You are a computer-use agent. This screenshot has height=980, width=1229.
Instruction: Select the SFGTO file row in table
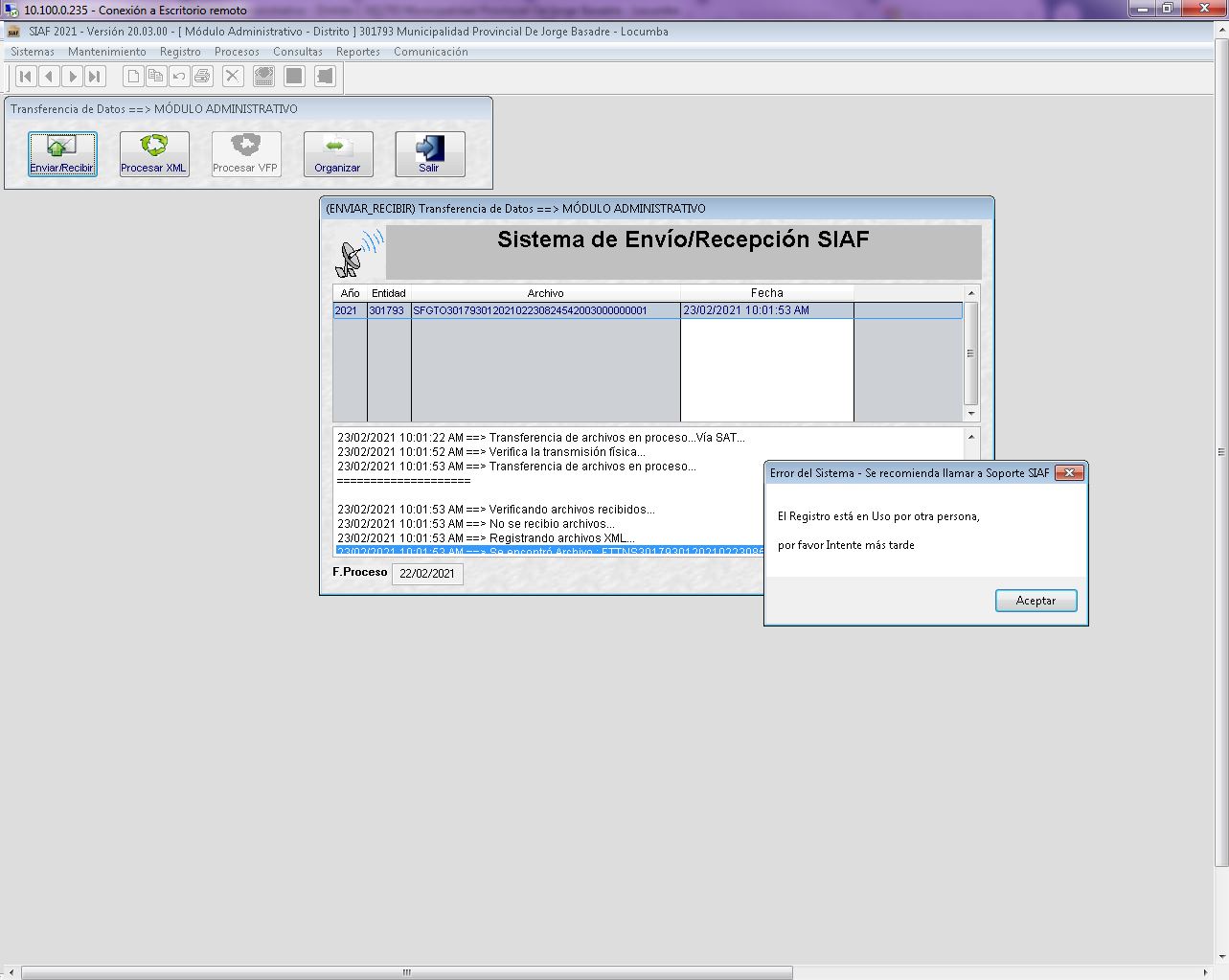tap(530, 310)
